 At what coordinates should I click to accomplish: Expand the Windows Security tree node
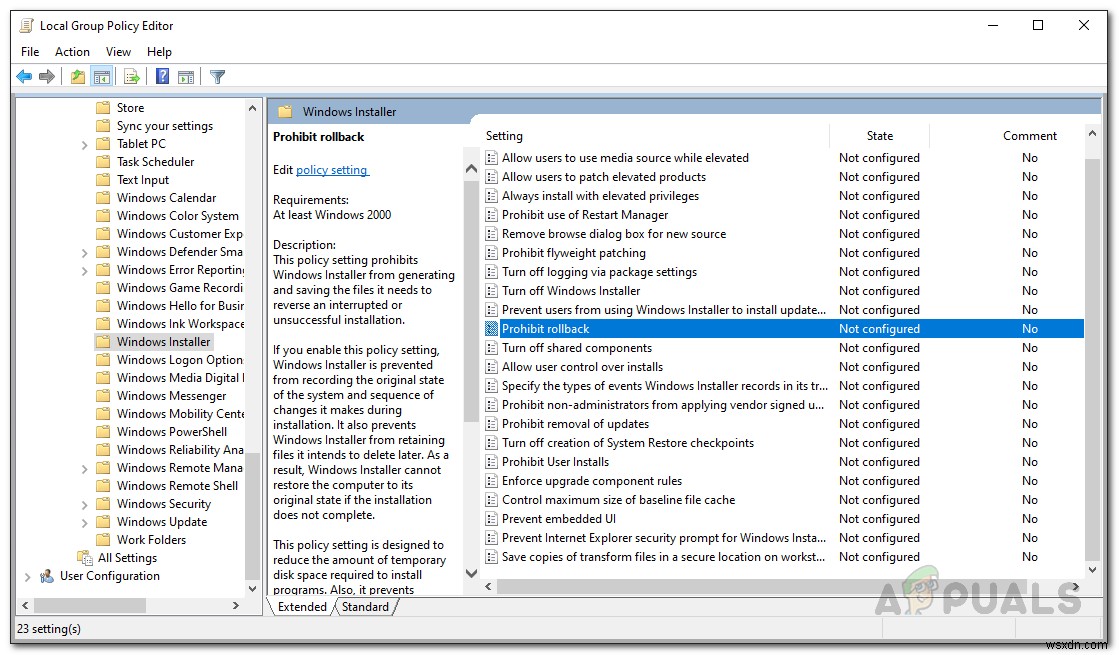[x=83, y=503]
